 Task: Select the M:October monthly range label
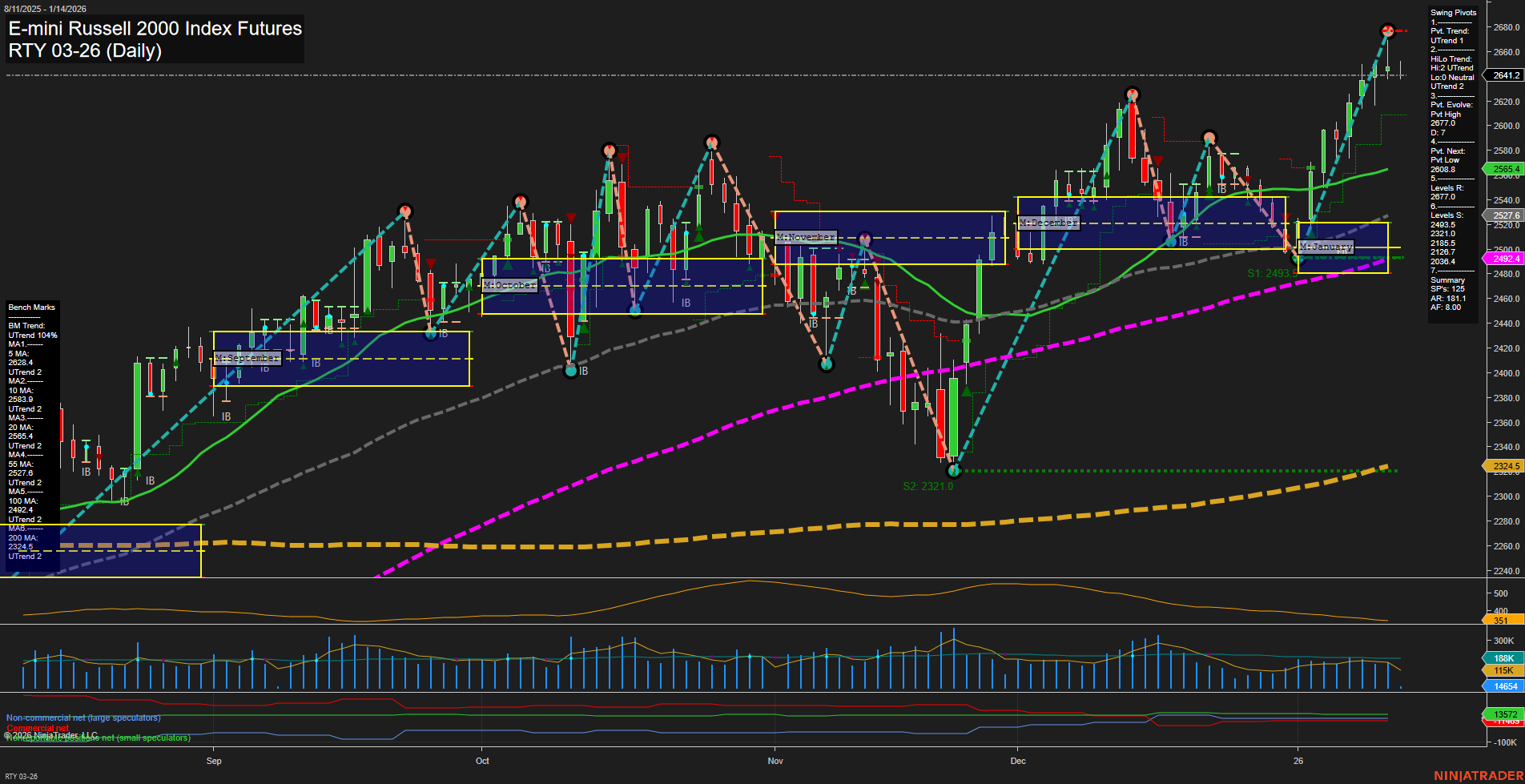509,285
